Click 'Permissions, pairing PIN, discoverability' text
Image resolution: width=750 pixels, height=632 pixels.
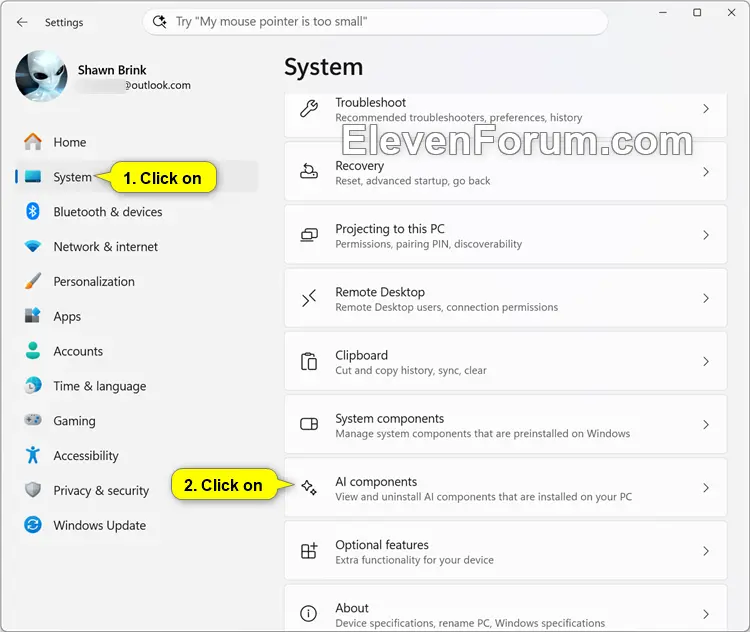pyautogui.click(x=428, y=244)
